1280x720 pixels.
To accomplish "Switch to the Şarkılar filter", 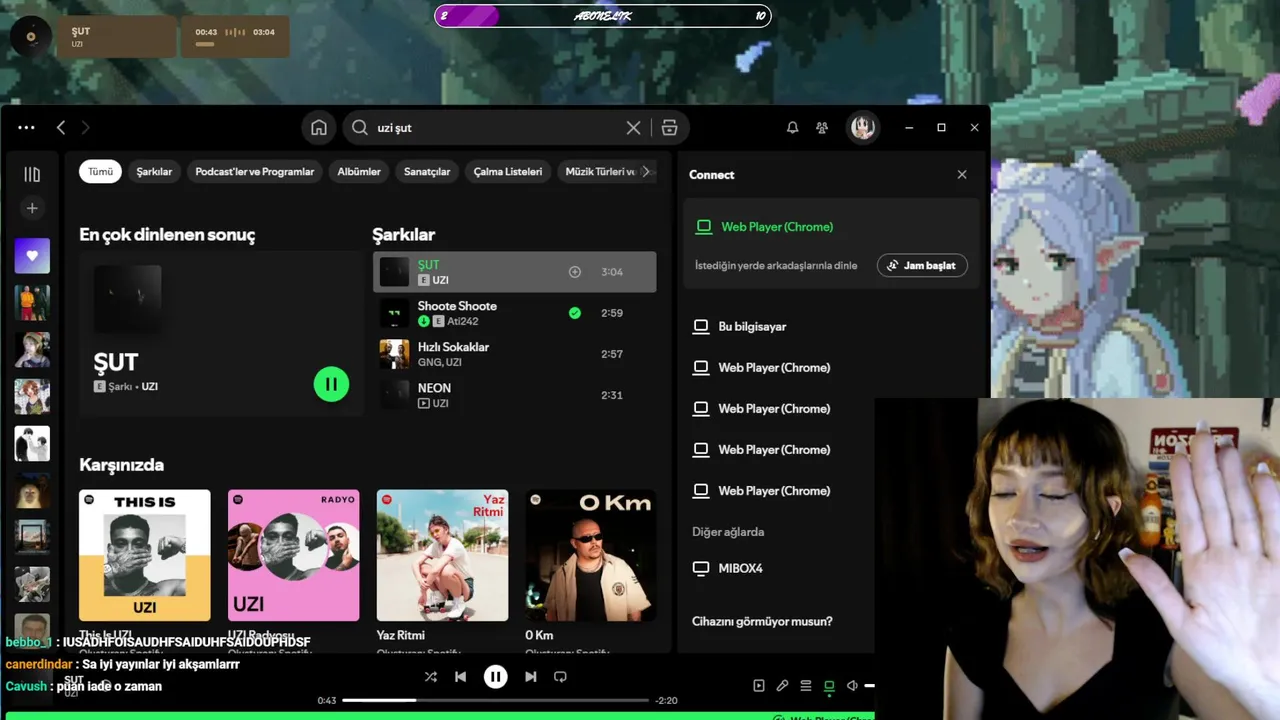I will coord(154,172).
